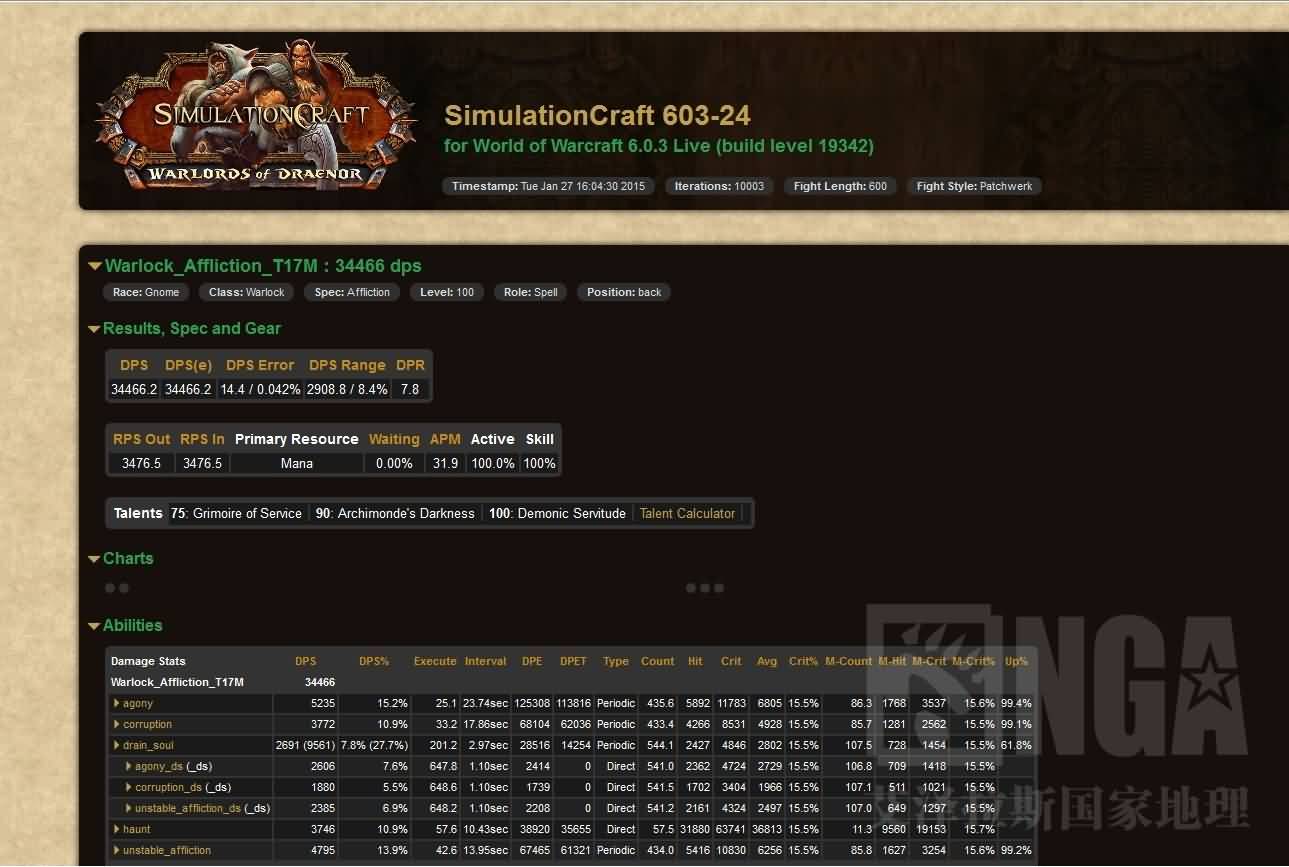The image size is (1289, 867).
Task: Expand the agony_ds sub-ability row
Action: pos(129,767)
